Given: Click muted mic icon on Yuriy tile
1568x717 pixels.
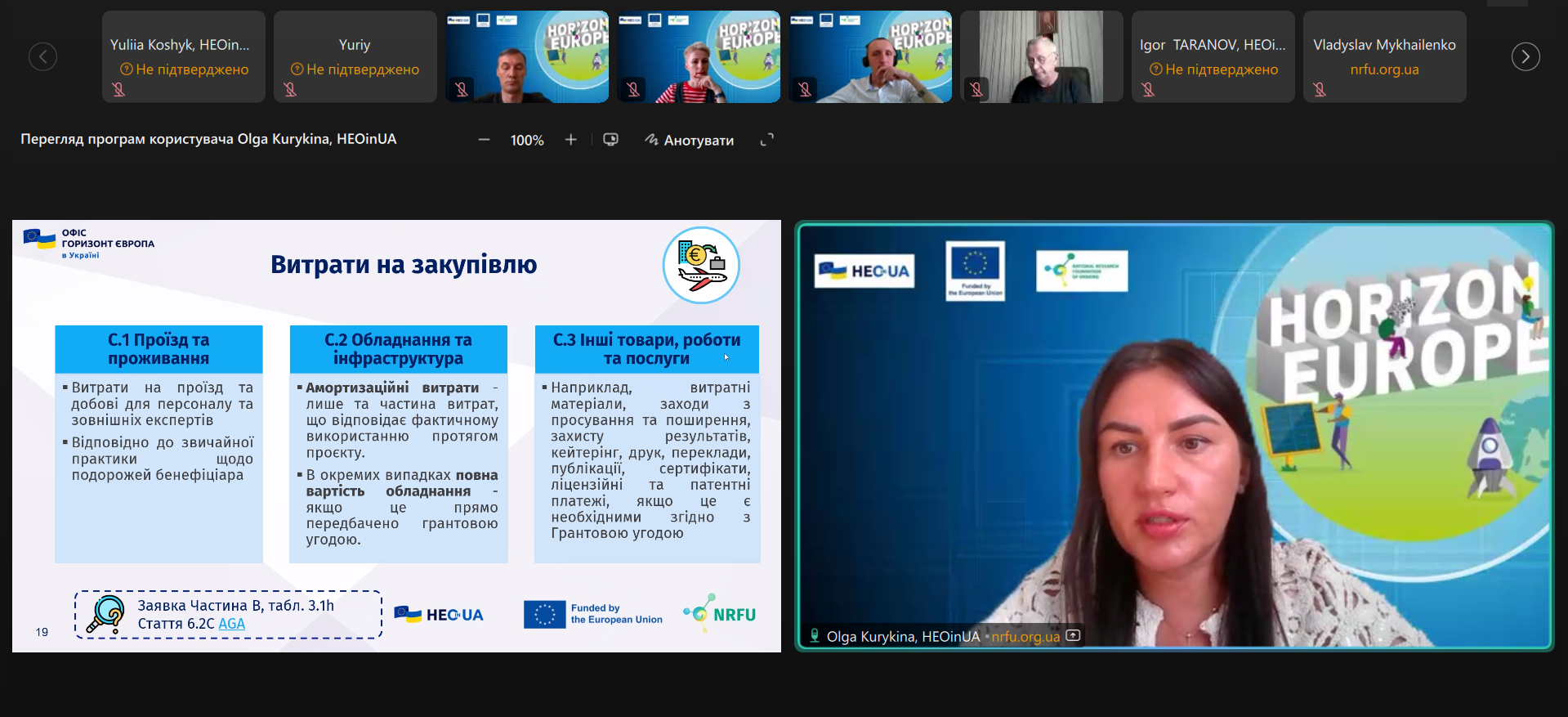Looking at the screenshot, I should tap(290, 89).
